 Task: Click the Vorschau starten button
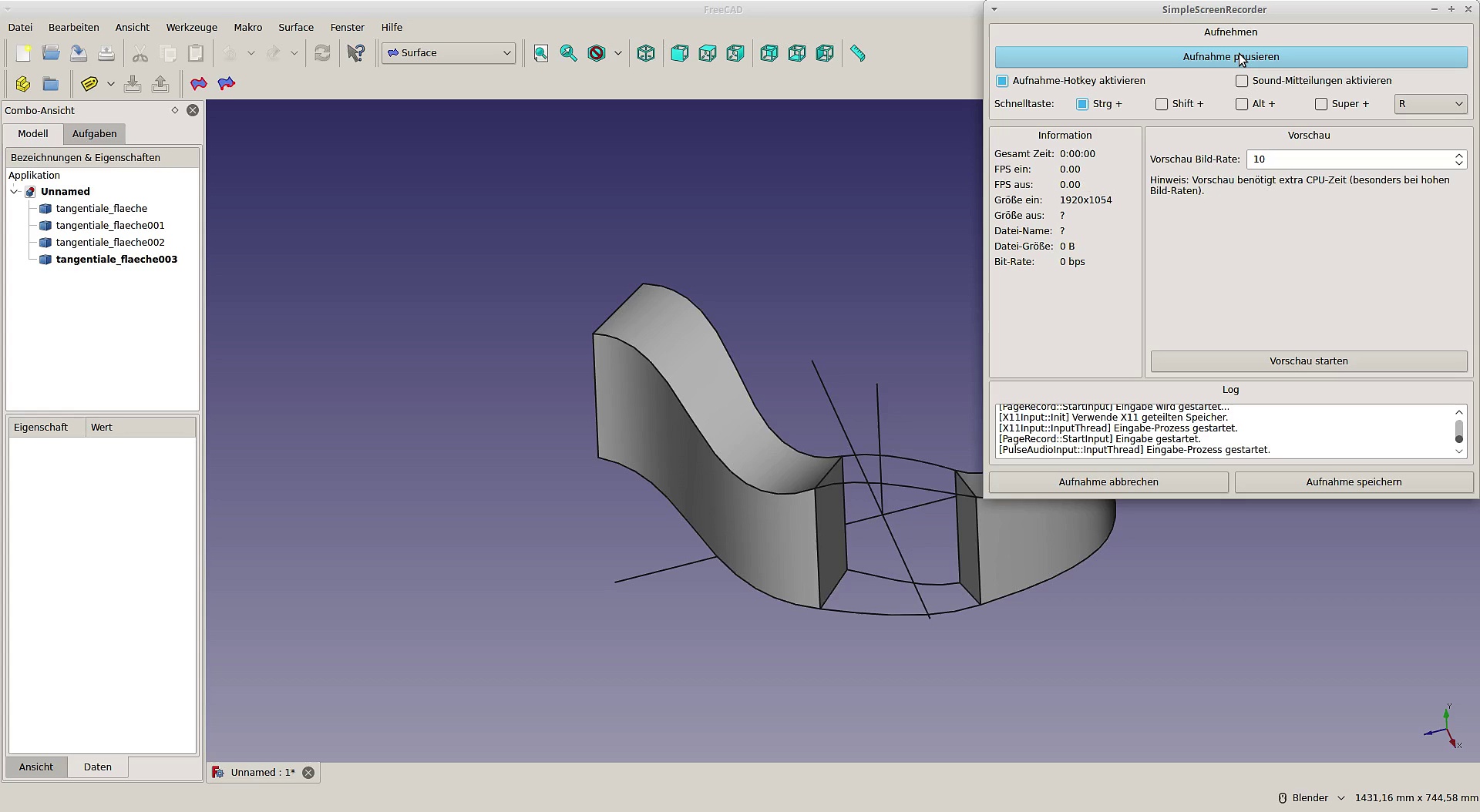pos(1308,361)
